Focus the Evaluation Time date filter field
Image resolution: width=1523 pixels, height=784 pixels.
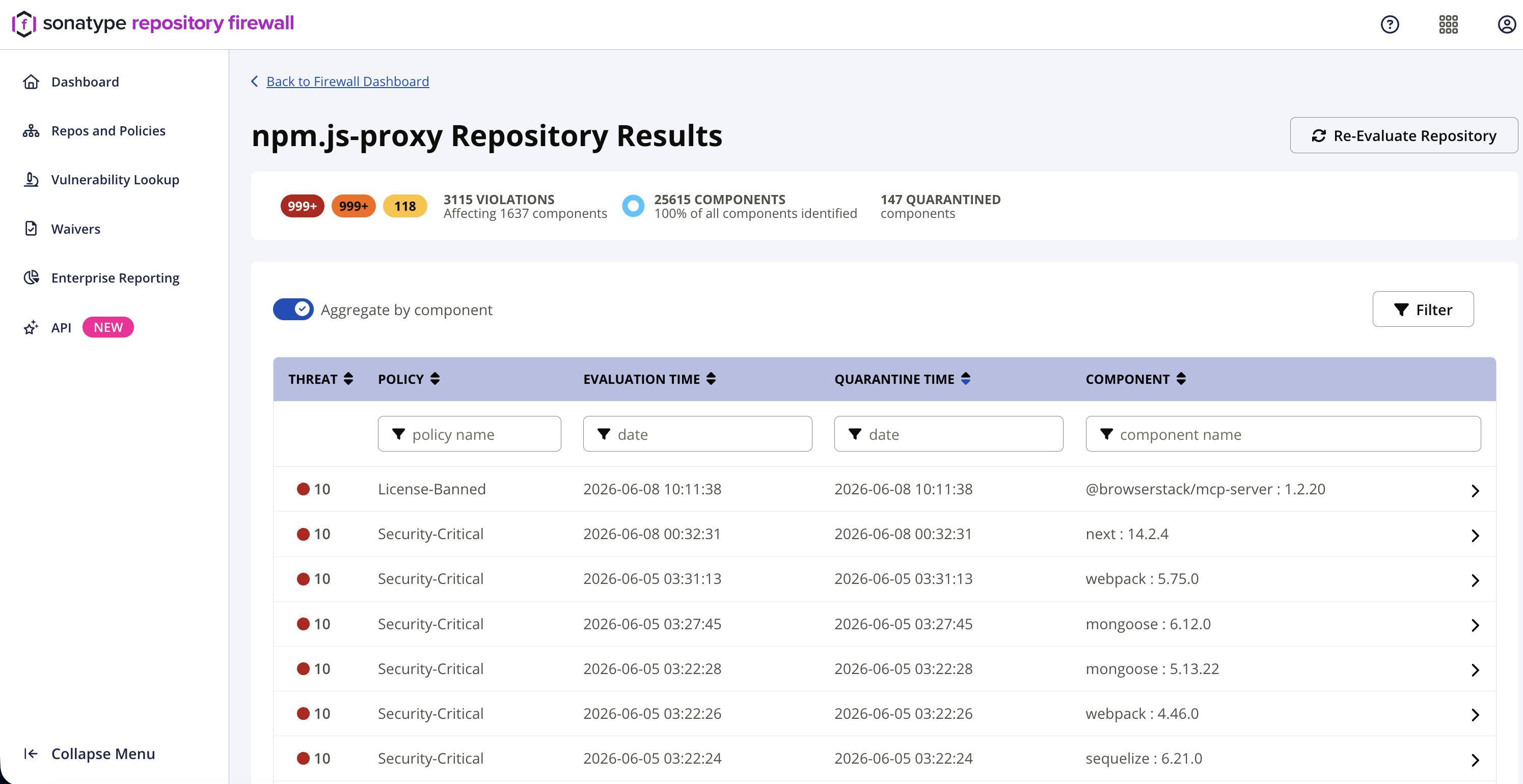tap(698, 434)
